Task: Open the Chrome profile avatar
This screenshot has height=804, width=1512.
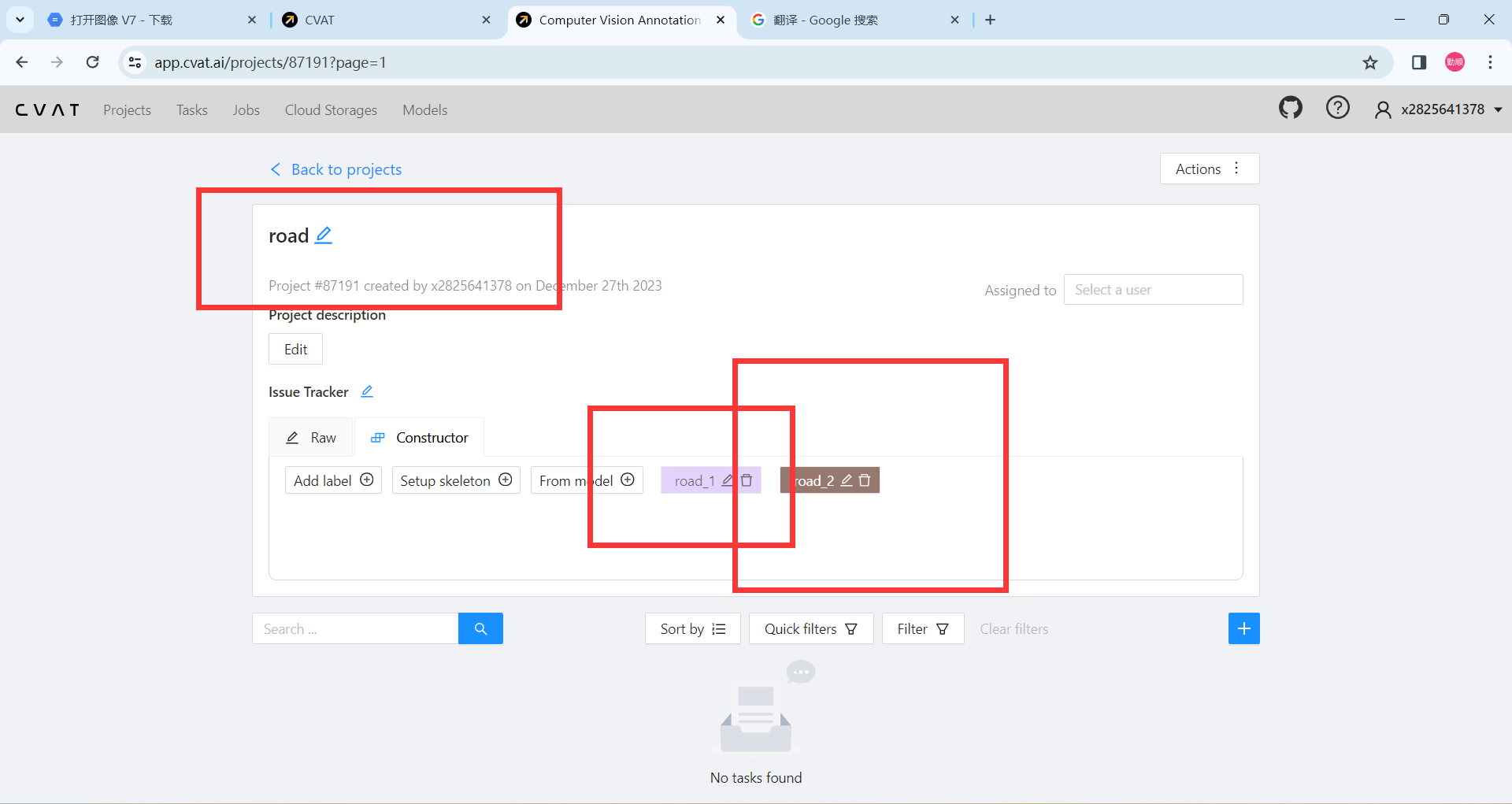Action: coord(1455,62)
